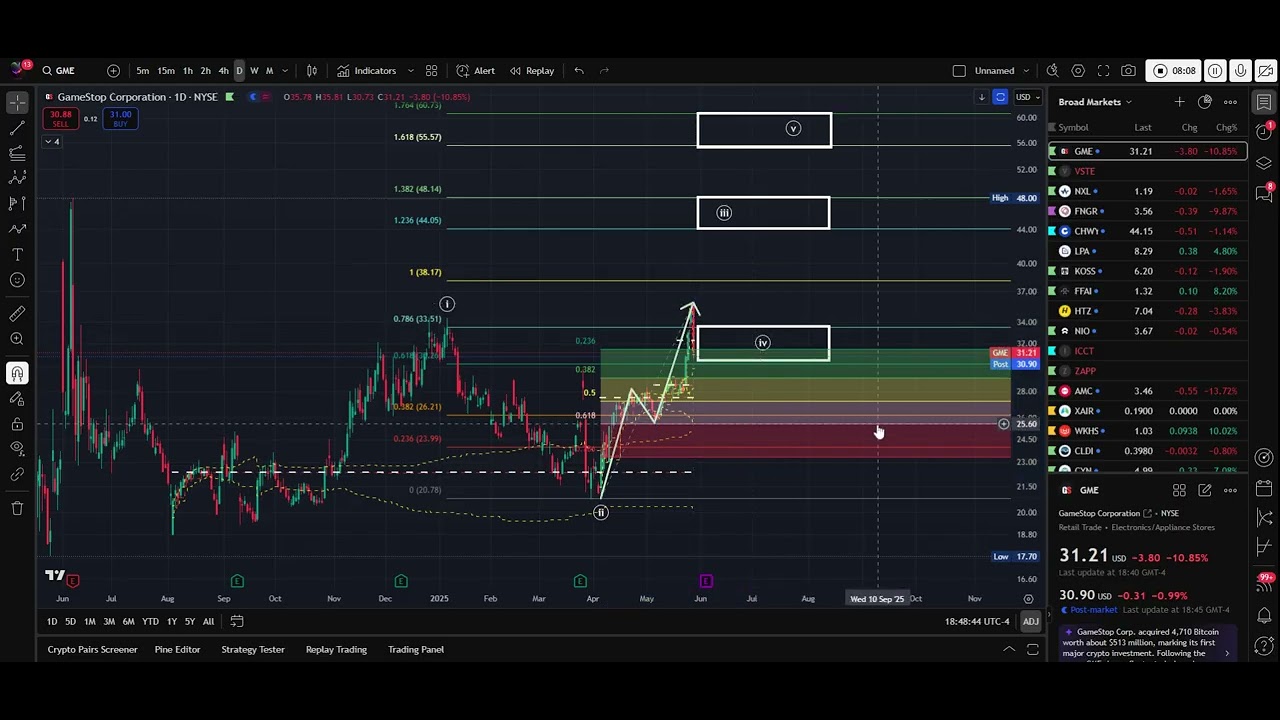This screenshot has width=1280, height=720.
Task: Toggle the blue auto-fit scale button
Action: click(x=1000, y=97)
